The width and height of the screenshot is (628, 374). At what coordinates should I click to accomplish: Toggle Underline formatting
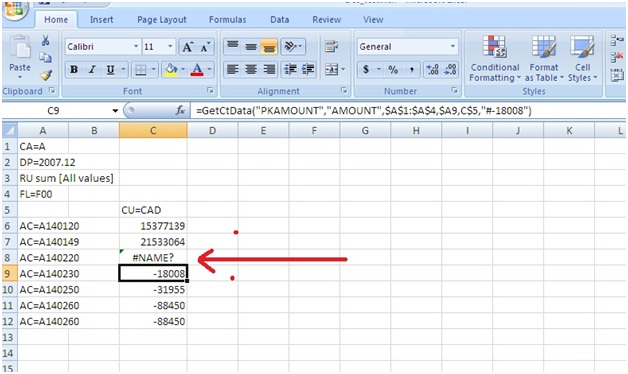110,70
